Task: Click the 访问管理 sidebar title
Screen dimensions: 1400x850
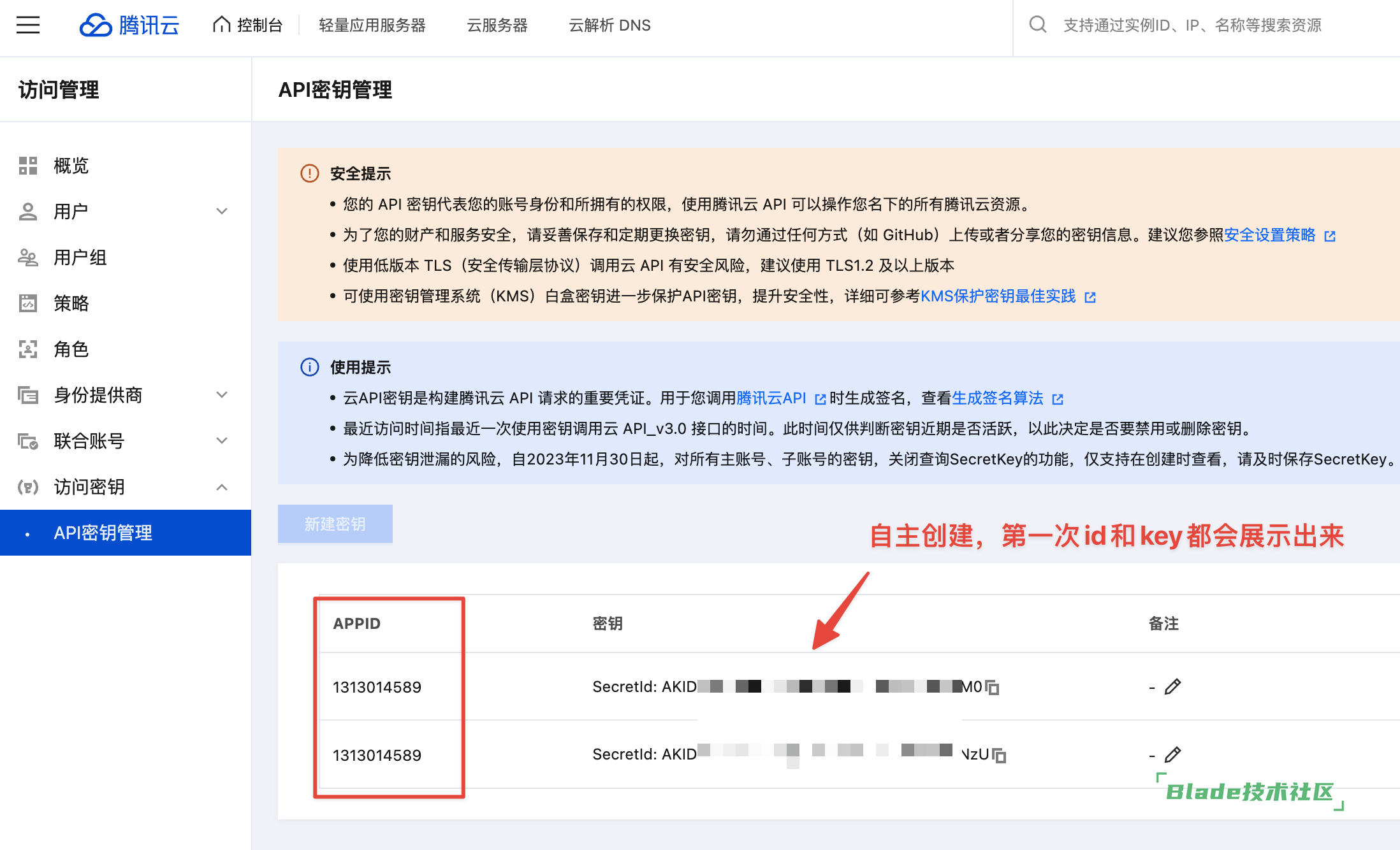Action: pos(59,90)
